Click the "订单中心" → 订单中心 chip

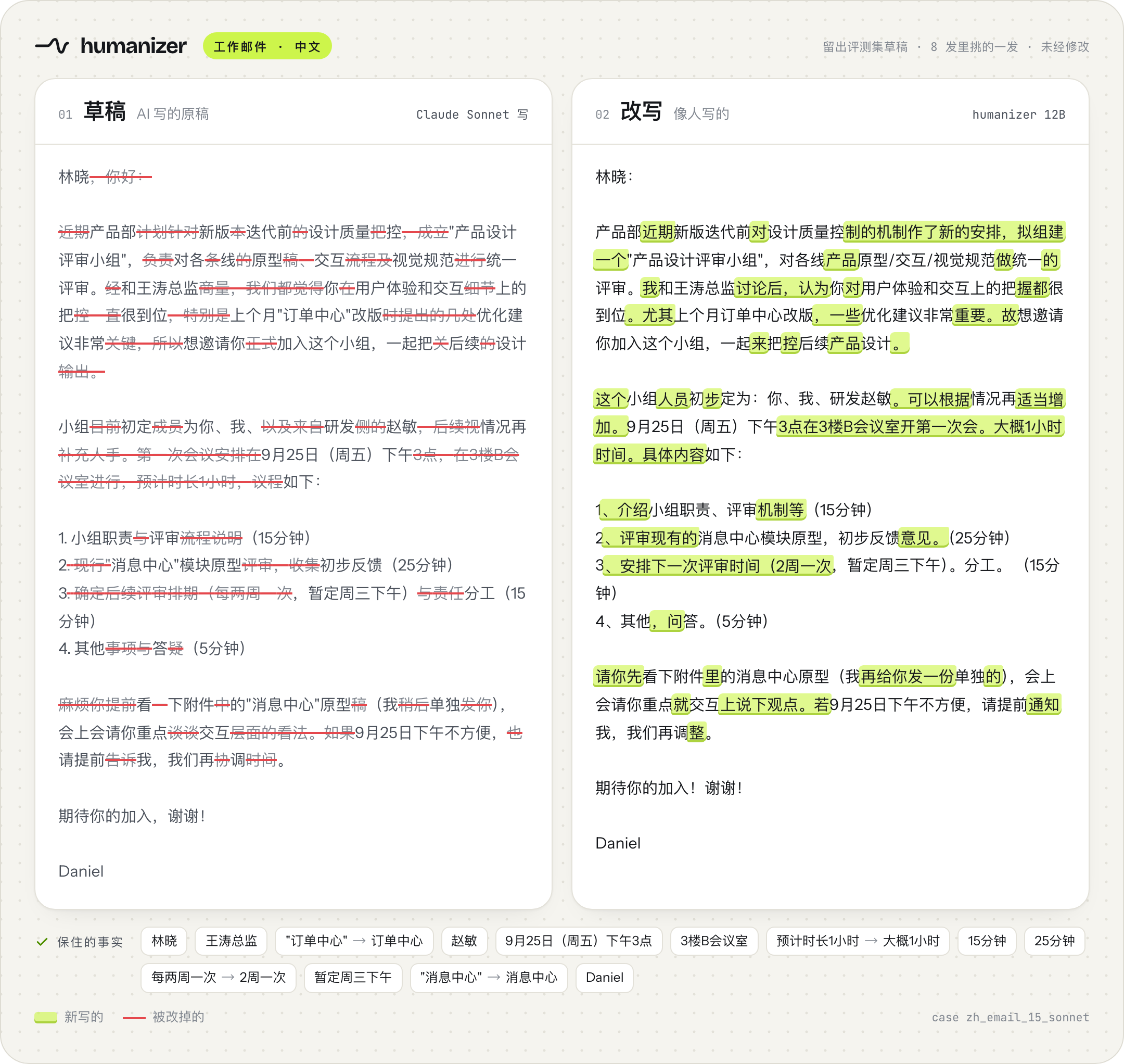point(354,941)
